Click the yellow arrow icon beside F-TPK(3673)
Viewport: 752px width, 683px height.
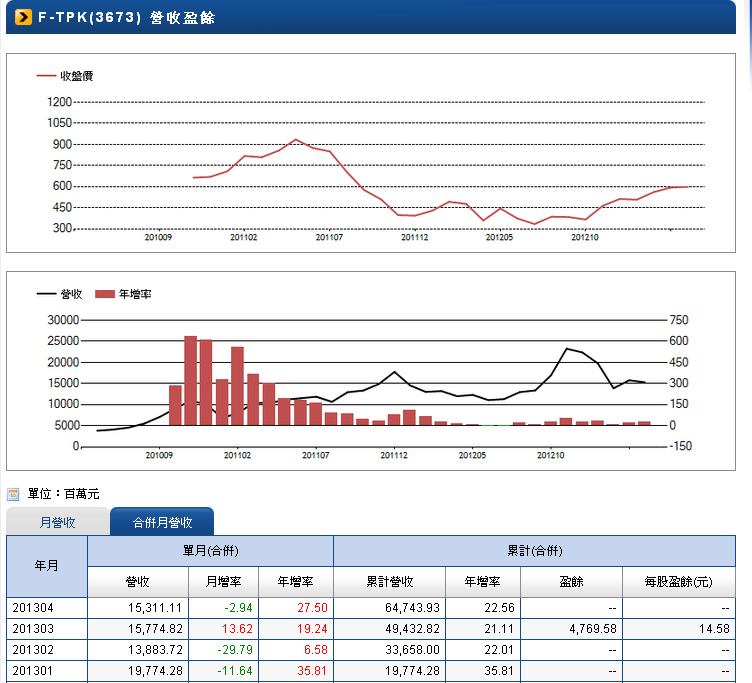pos(23,17)
